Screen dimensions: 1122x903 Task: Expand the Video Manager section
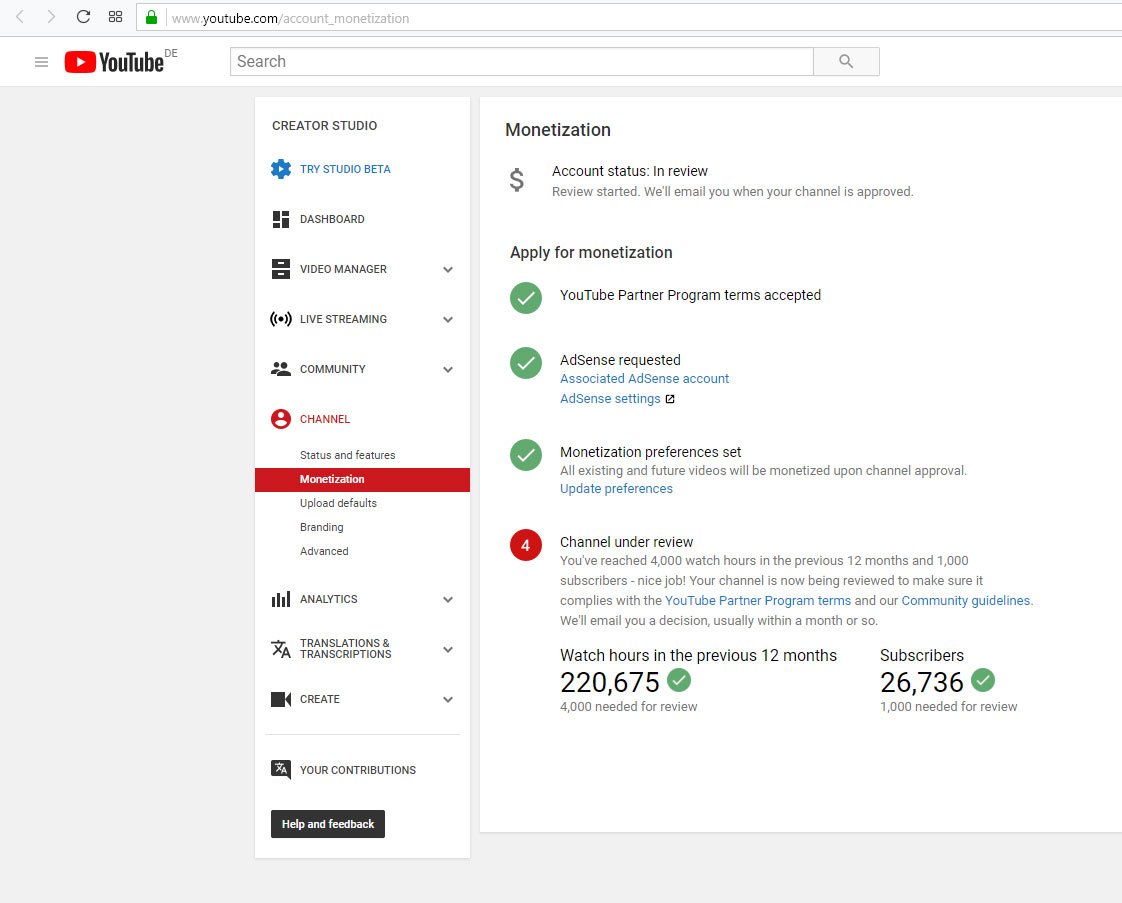(448, 270)
